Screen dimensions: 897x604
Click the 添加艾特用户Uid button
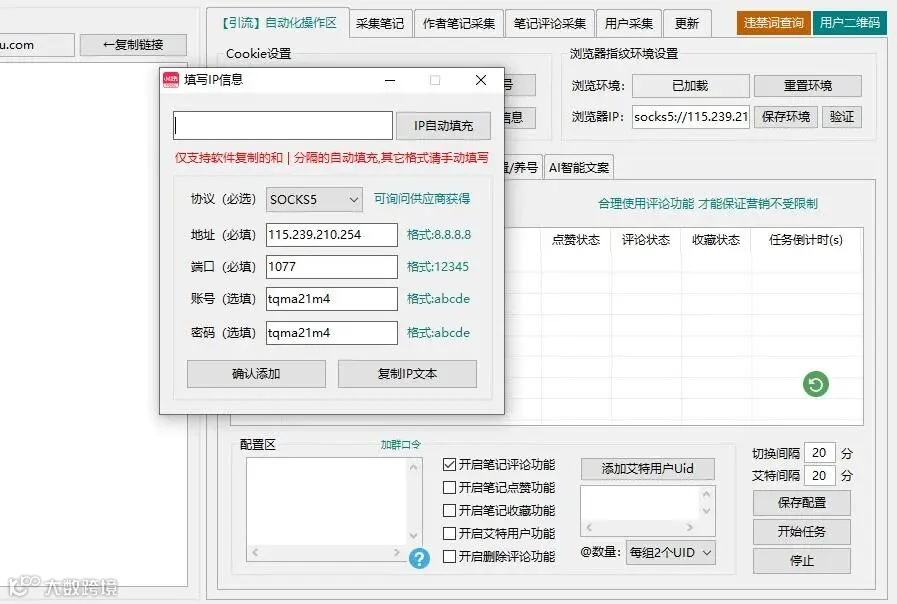tap(648, 468)
